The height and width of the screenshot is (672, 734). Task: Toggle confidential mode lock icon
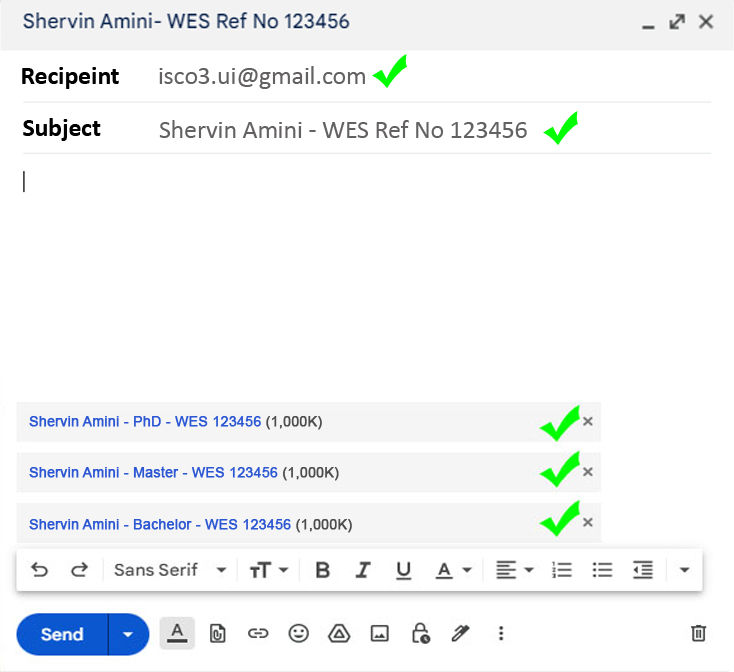[x=420, y=634]
